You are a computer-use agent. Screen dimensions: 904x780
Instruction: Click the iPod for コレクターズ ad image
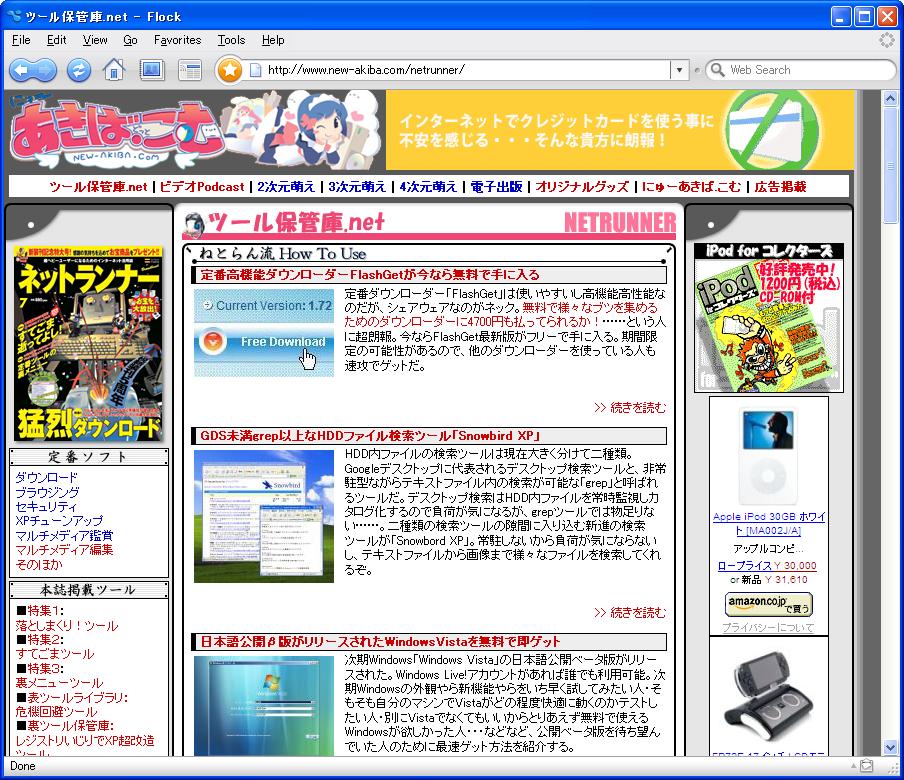769,318
